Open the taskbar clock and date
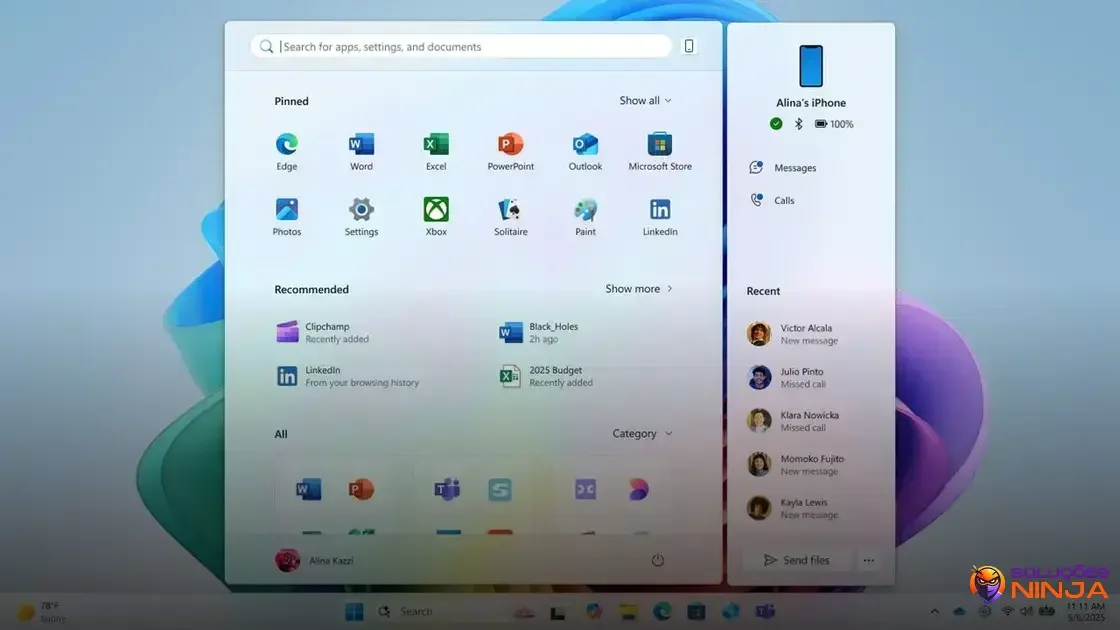 [x=1085, y=611]
